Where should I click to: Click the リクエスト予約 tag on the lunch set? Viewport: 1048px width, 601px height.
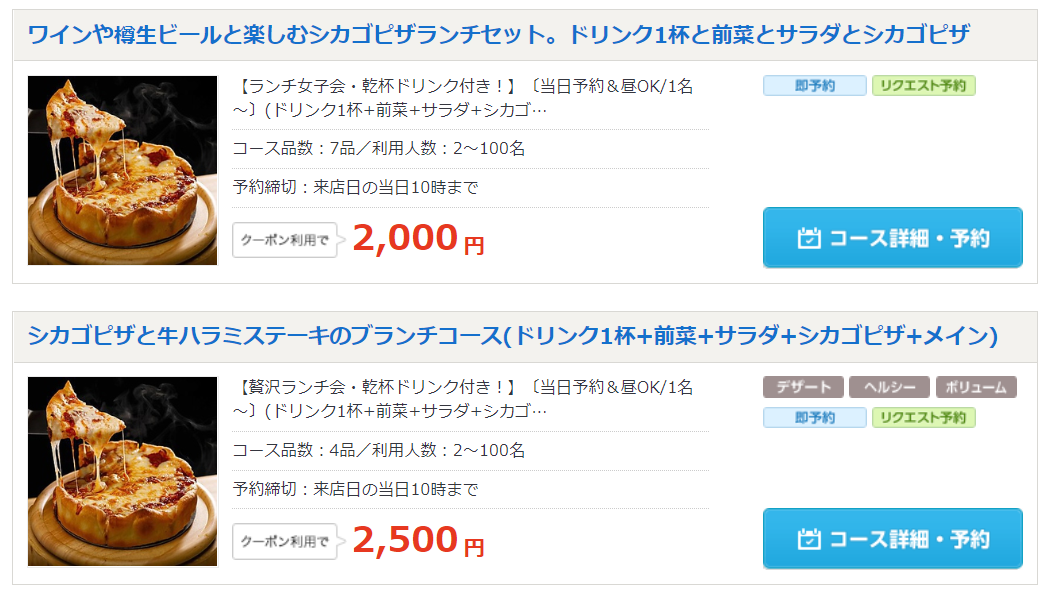pyautogui.click(x=923, y=86)
